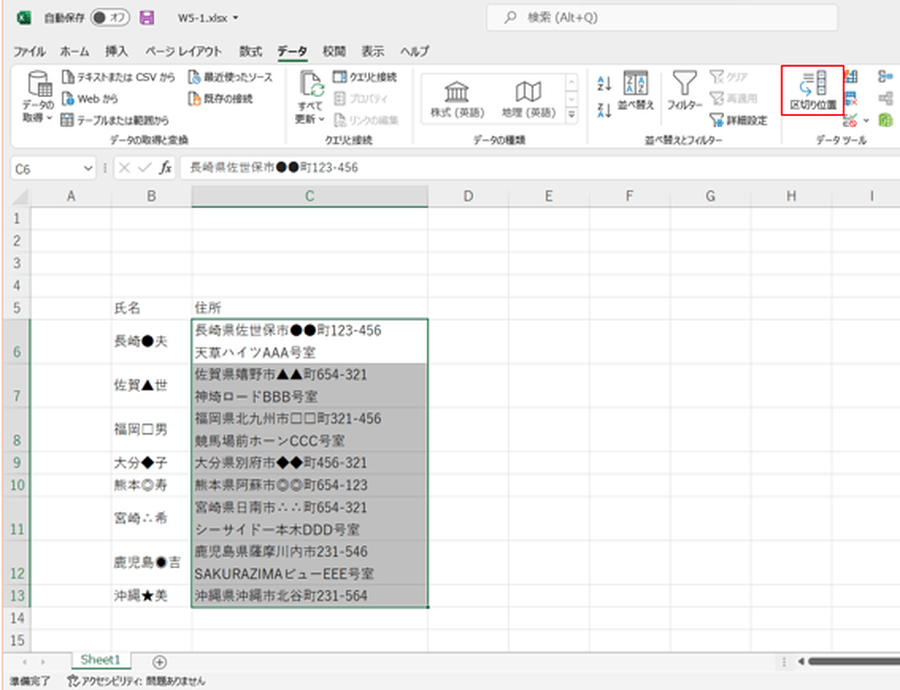Select column C header
Image resolution: width=900 pixels, height=690 pixels.
pos(309,196)
